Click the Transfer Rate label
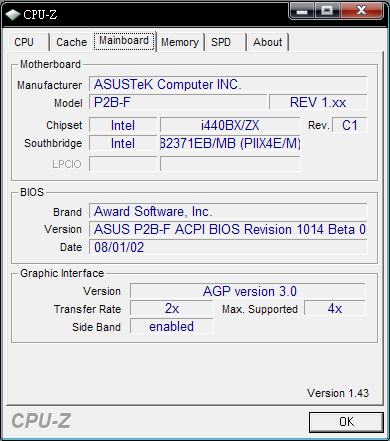The width and height of the screenshot is (390, 441). coord(87,309)
